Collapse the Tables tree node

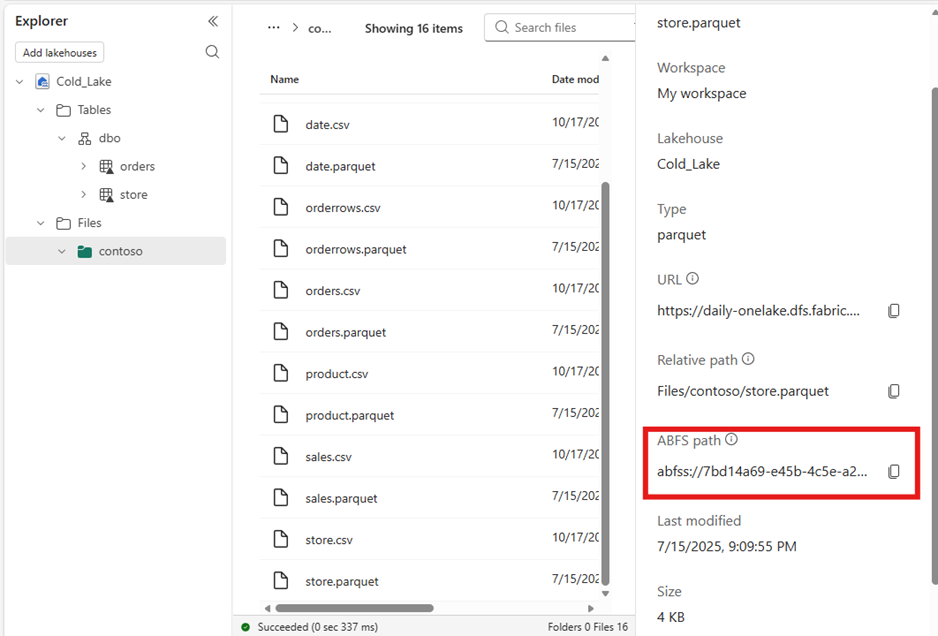tap(39, 109)
